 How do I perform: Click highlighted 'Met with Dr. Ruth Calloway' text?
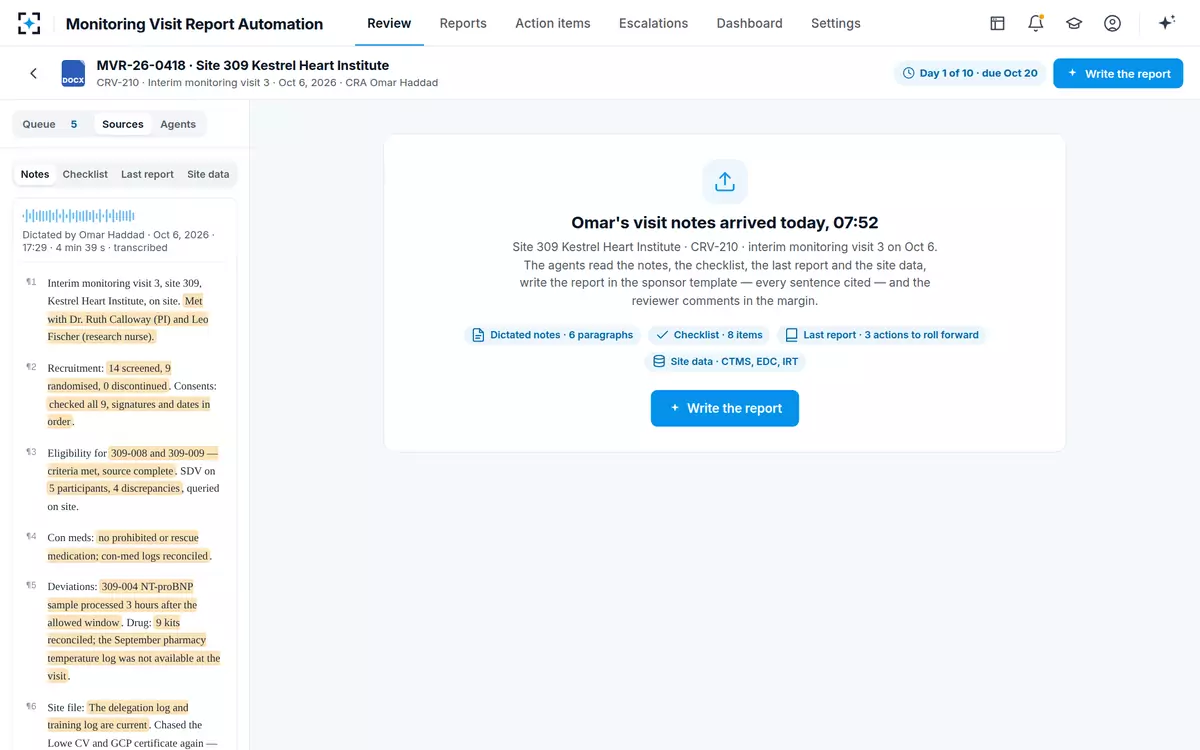(127, 319)
